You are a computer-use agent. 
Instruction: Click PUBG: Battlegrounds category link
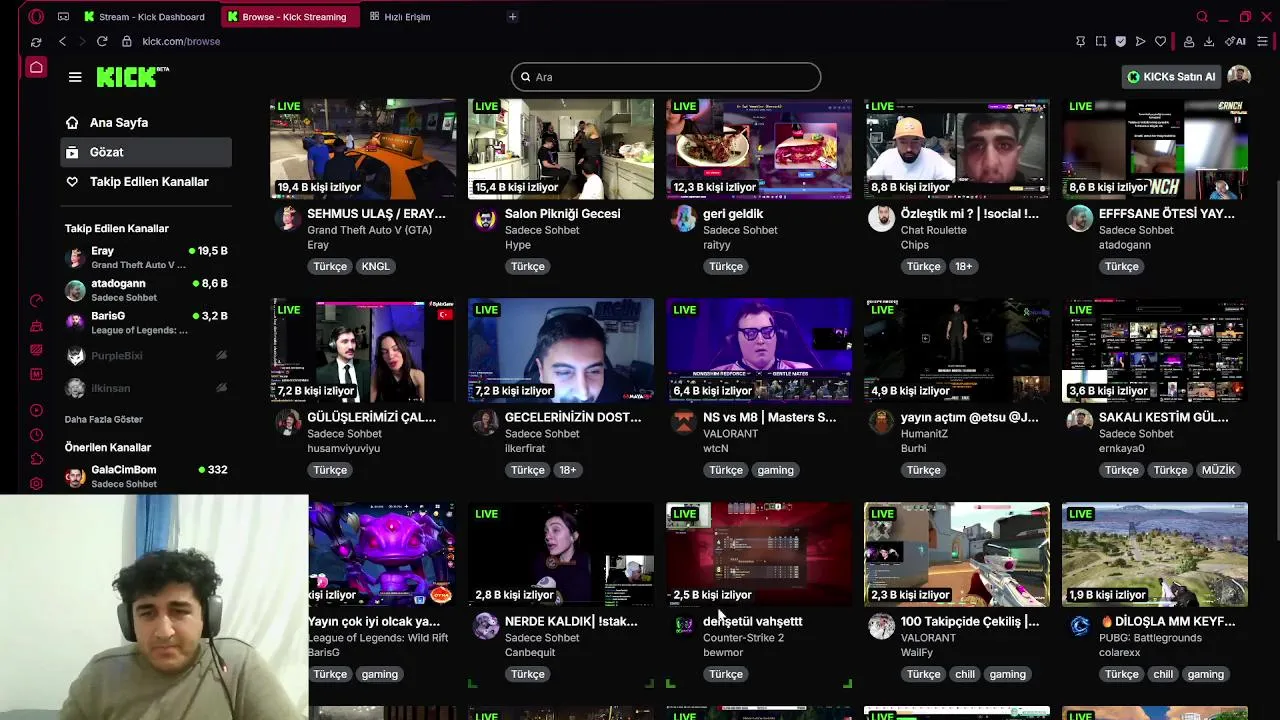tap(1150, 638)
